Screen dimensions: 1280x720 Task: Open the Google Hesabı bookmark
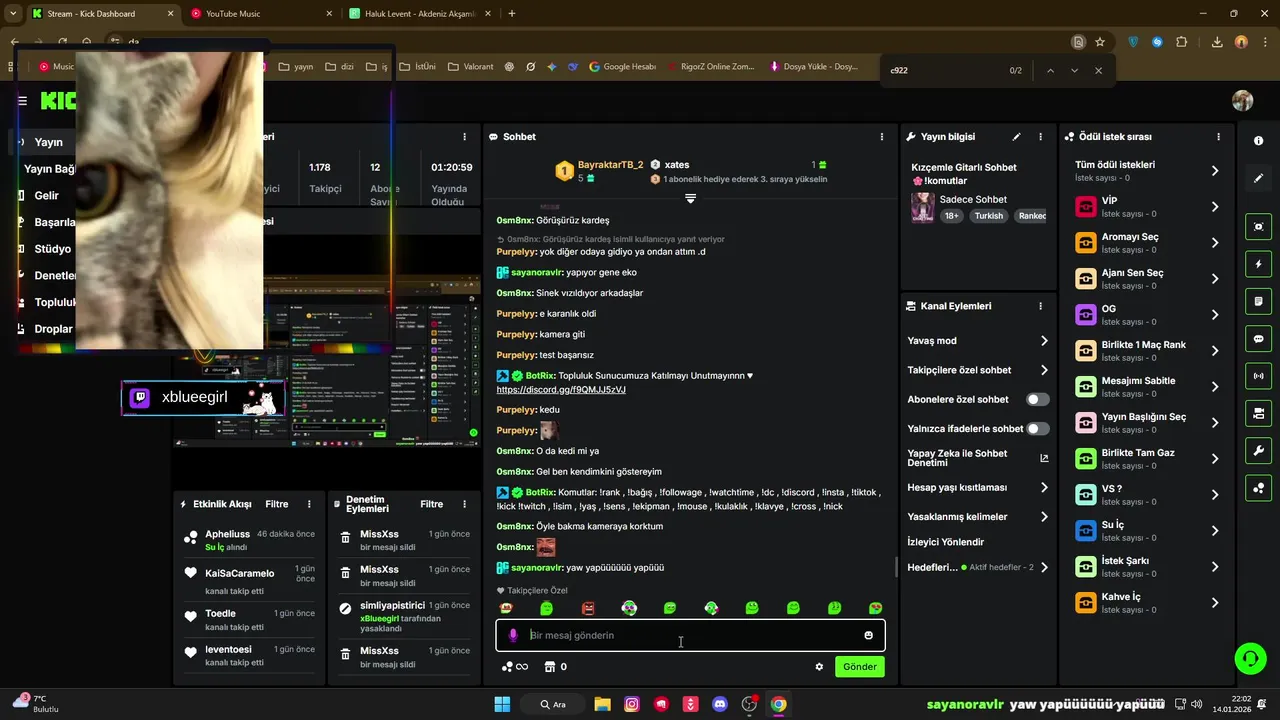tap(622, 67)
